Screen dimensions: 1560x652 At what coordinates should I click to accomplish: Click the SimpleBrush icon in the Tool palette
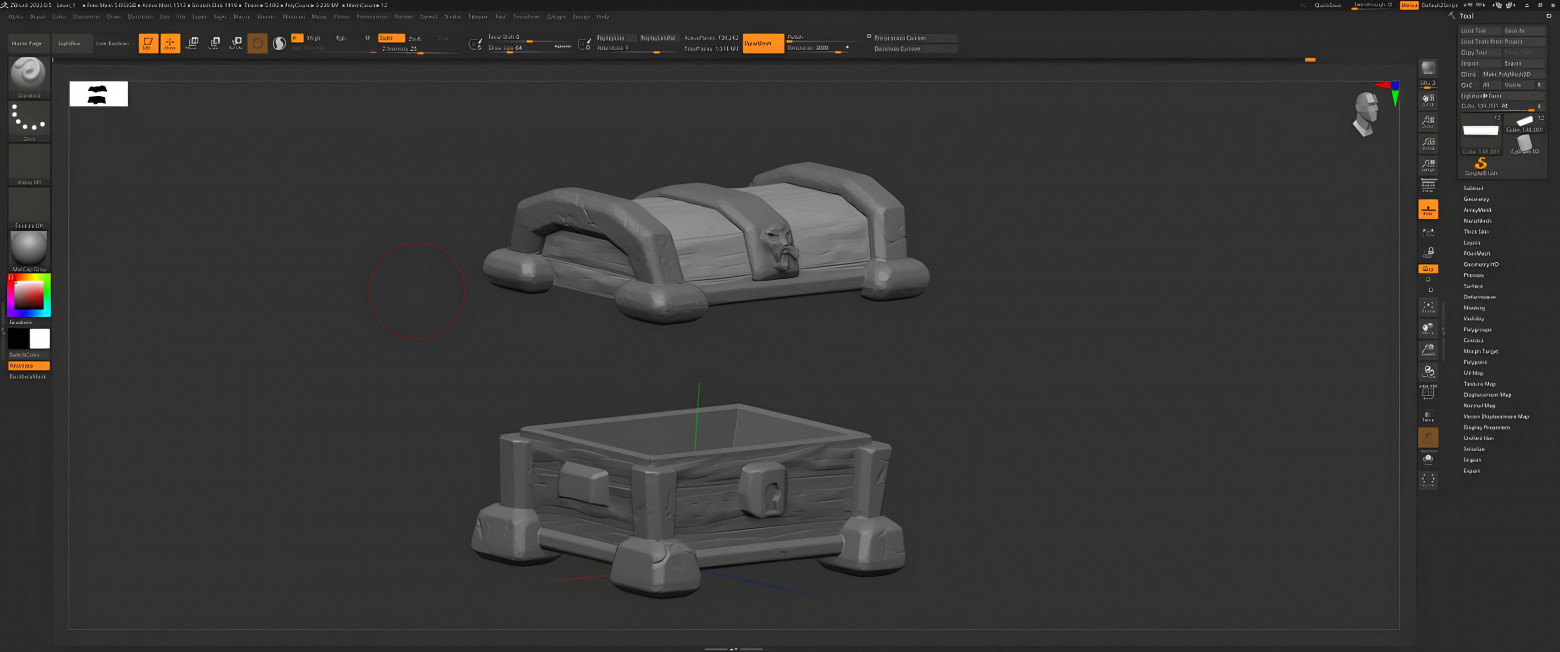pos(1481,165)
